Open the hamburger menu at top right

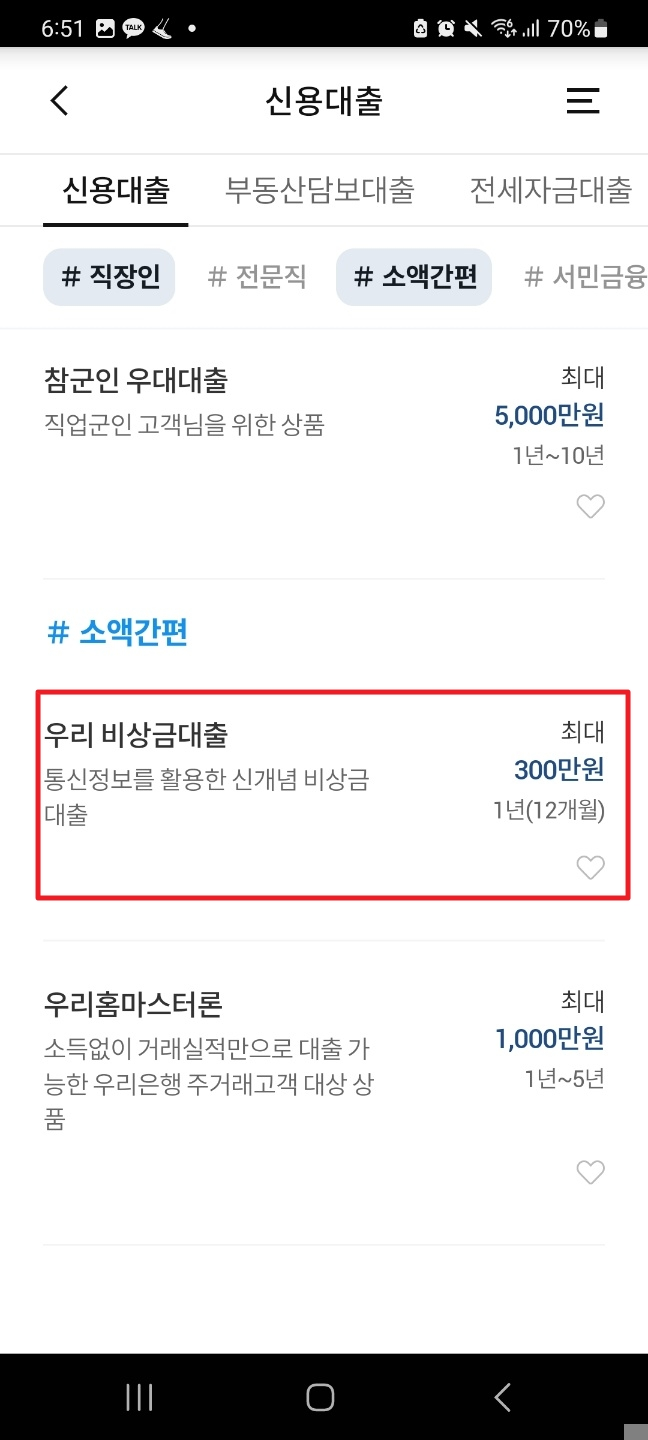583,100
